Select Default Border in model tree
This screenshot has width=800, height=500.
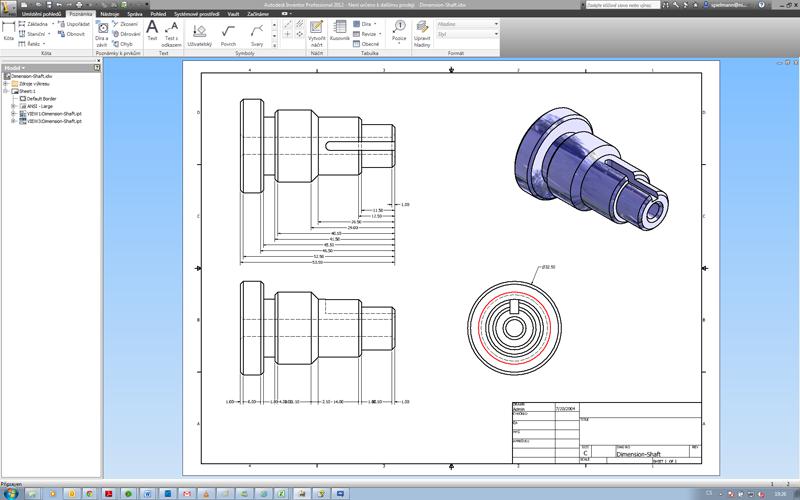point(41,99)
